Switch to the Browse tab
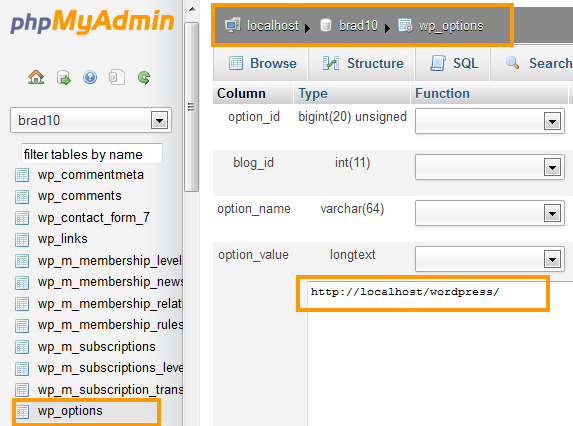 coord(260,64)
